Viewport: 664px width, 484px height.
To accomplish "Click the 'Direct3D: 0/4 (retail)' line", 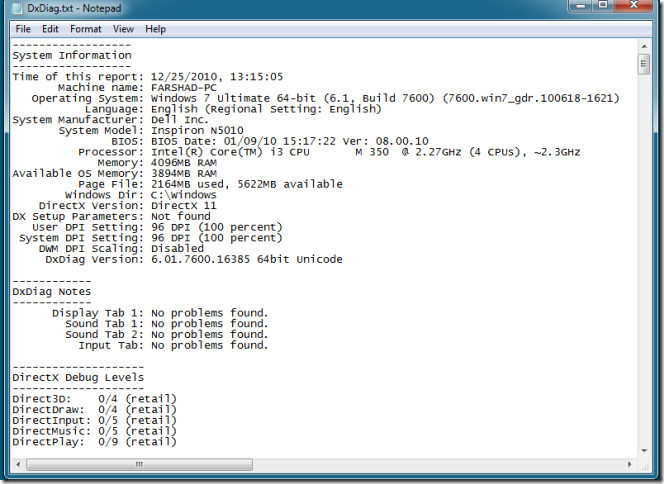I will [x=94, y=399].
